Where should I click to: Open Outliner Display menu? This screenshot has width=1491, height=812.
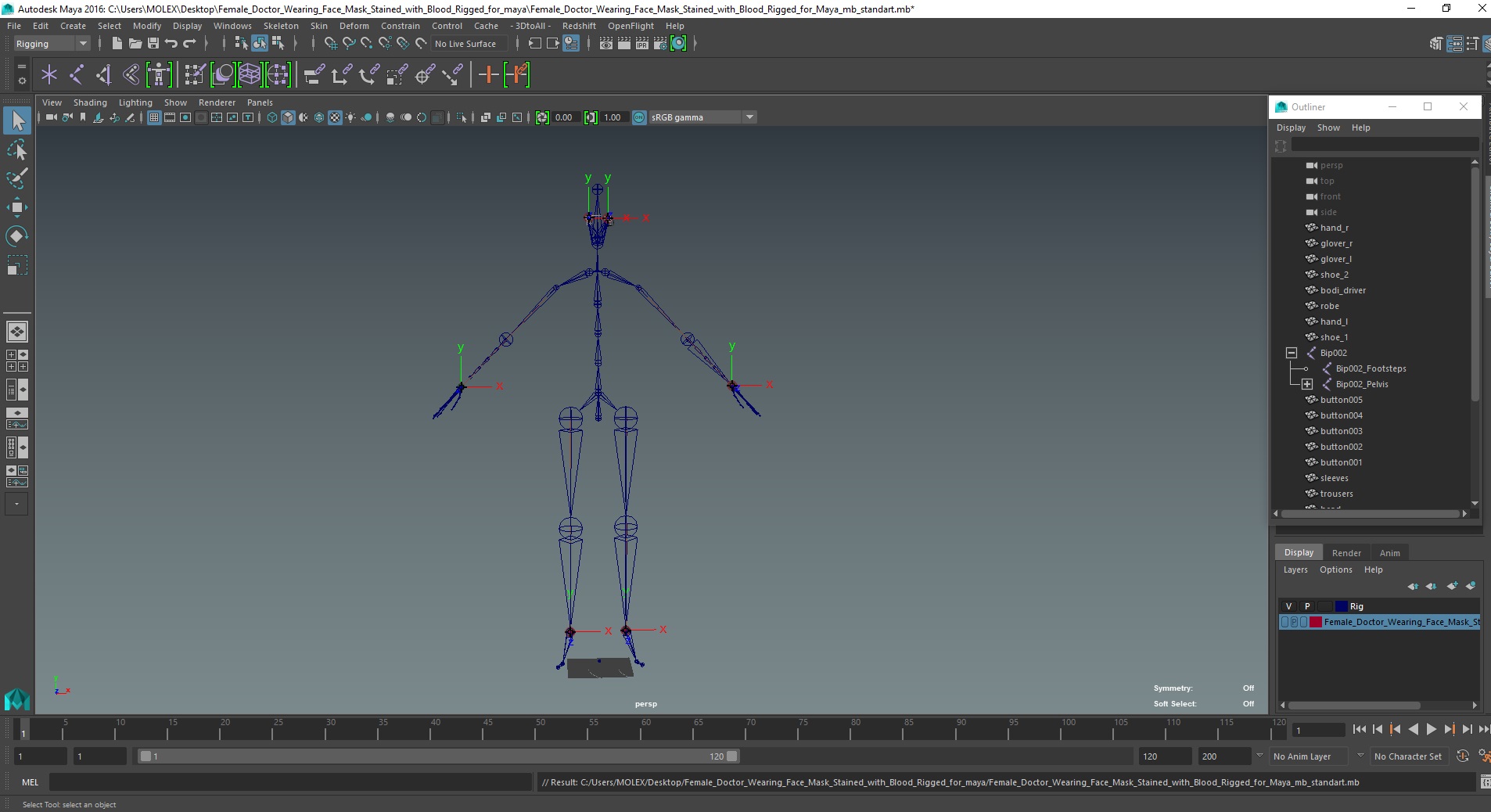1291,128
